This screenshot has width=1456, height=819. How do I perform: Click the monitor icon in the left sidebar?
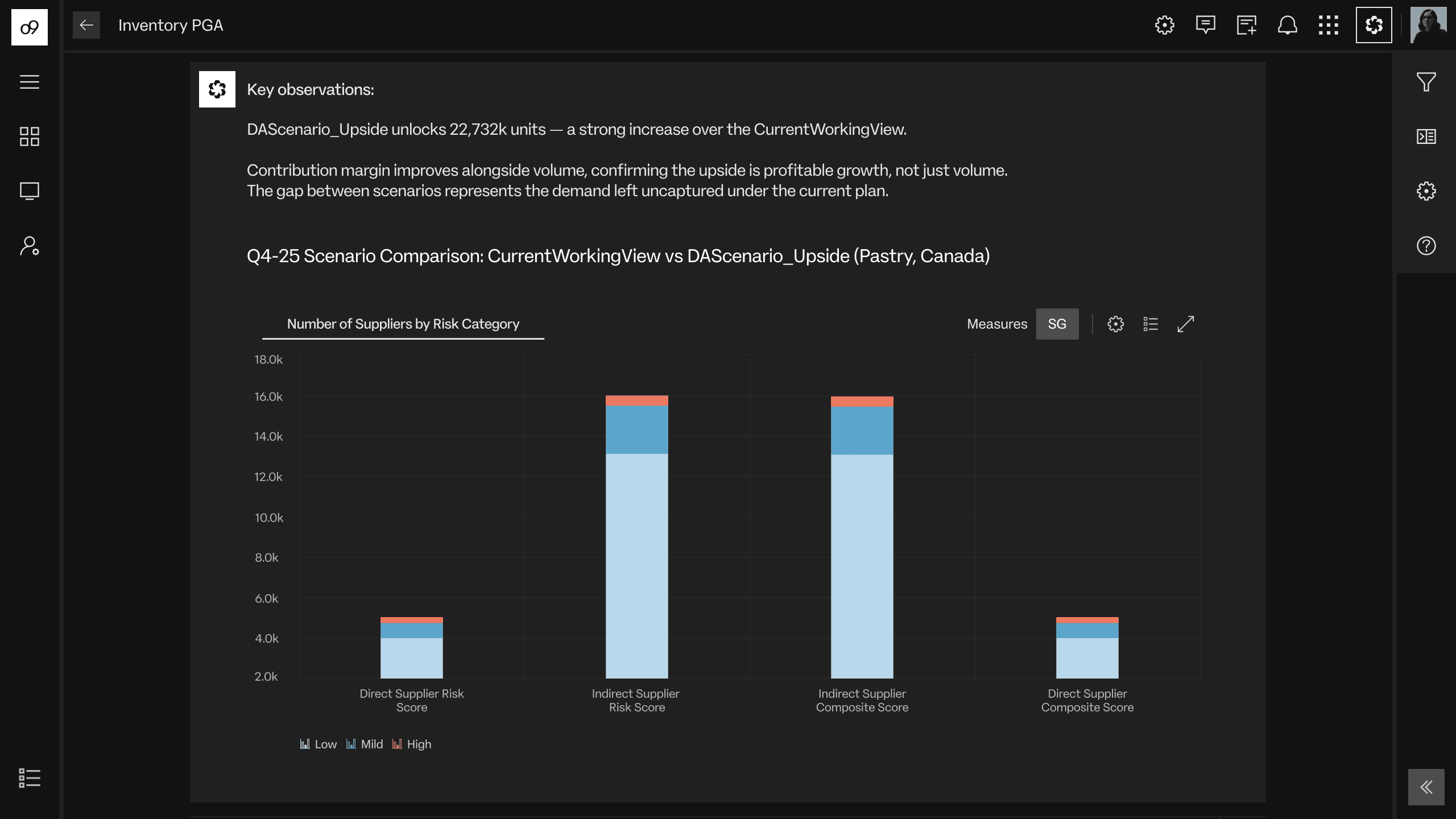[x=30, y=191]
